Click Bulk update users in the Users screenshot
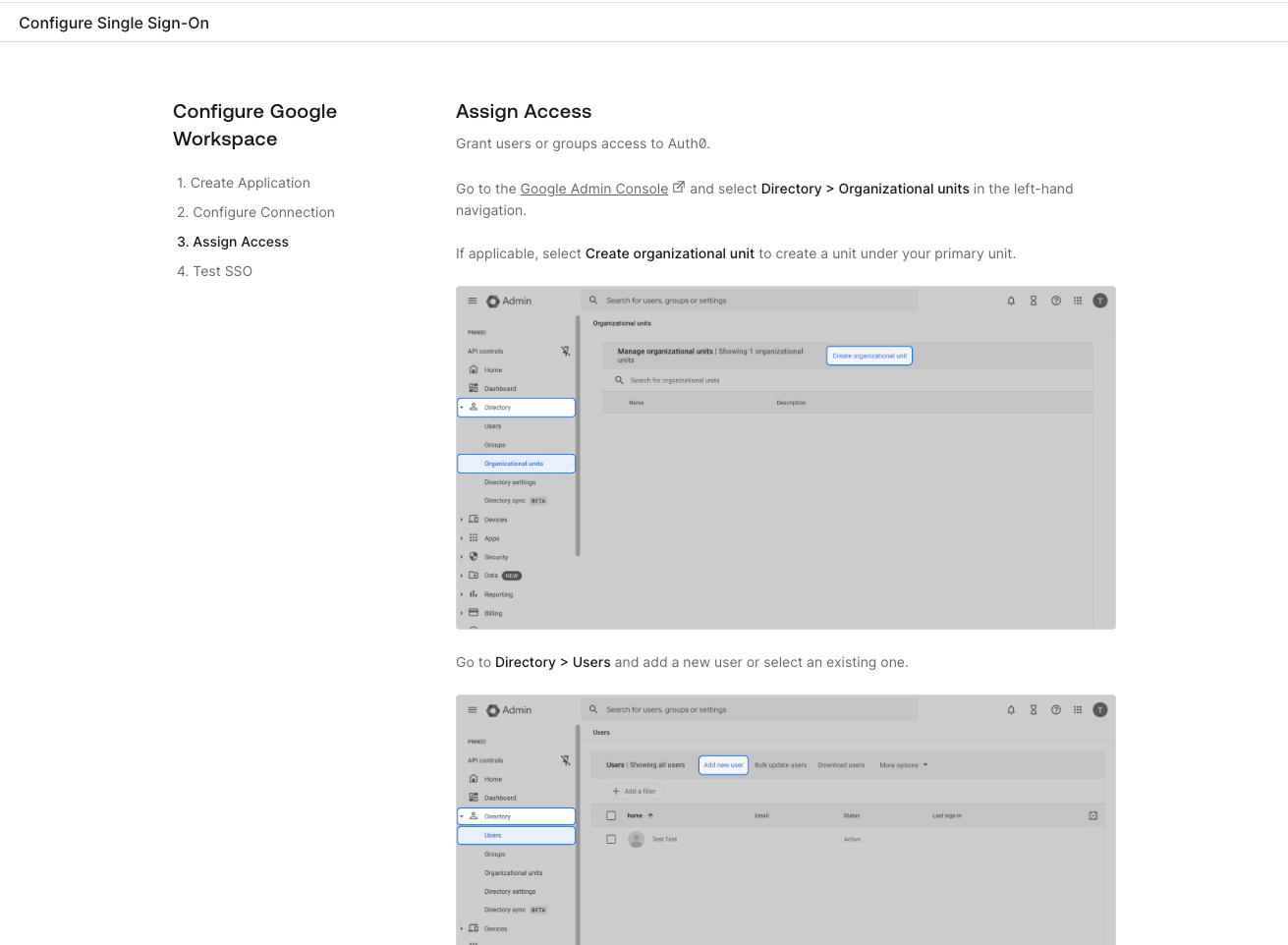Viewport: 1288px width, 945px height. (780, 765)
